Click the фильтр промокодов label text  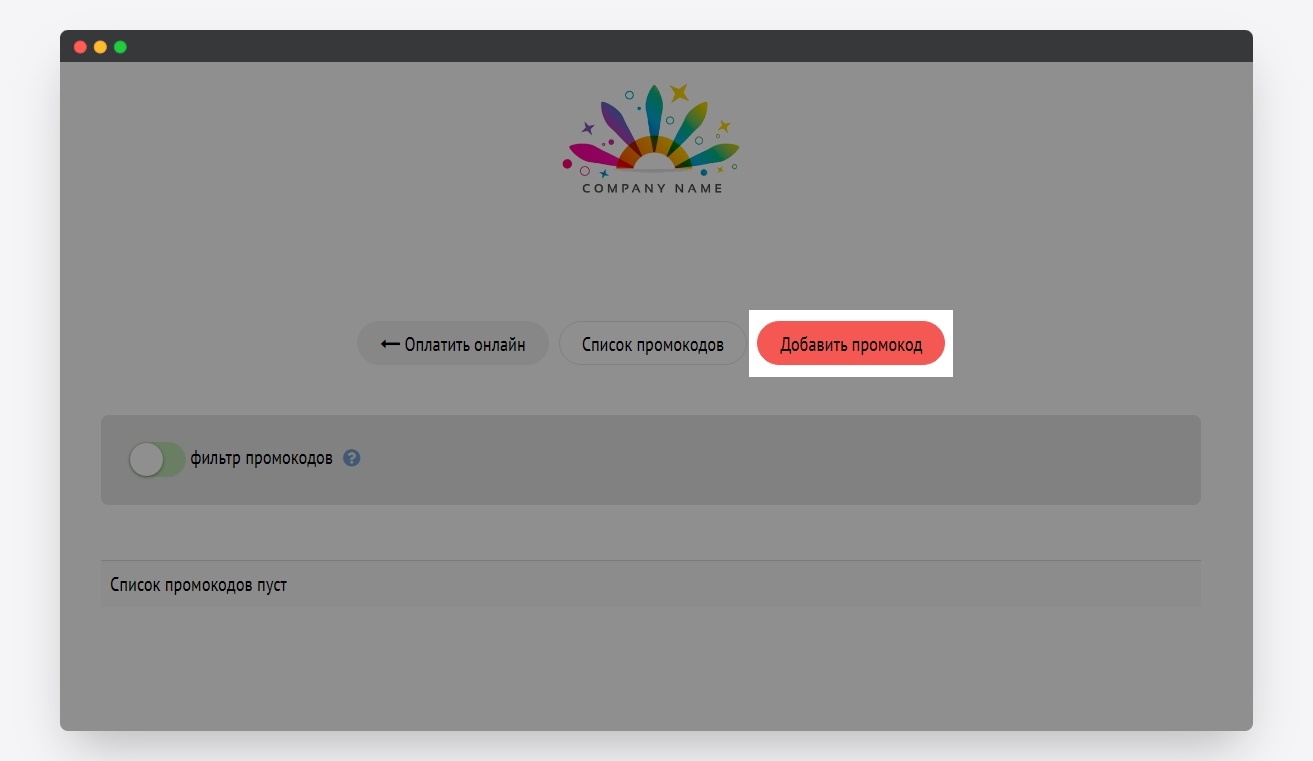261,459
